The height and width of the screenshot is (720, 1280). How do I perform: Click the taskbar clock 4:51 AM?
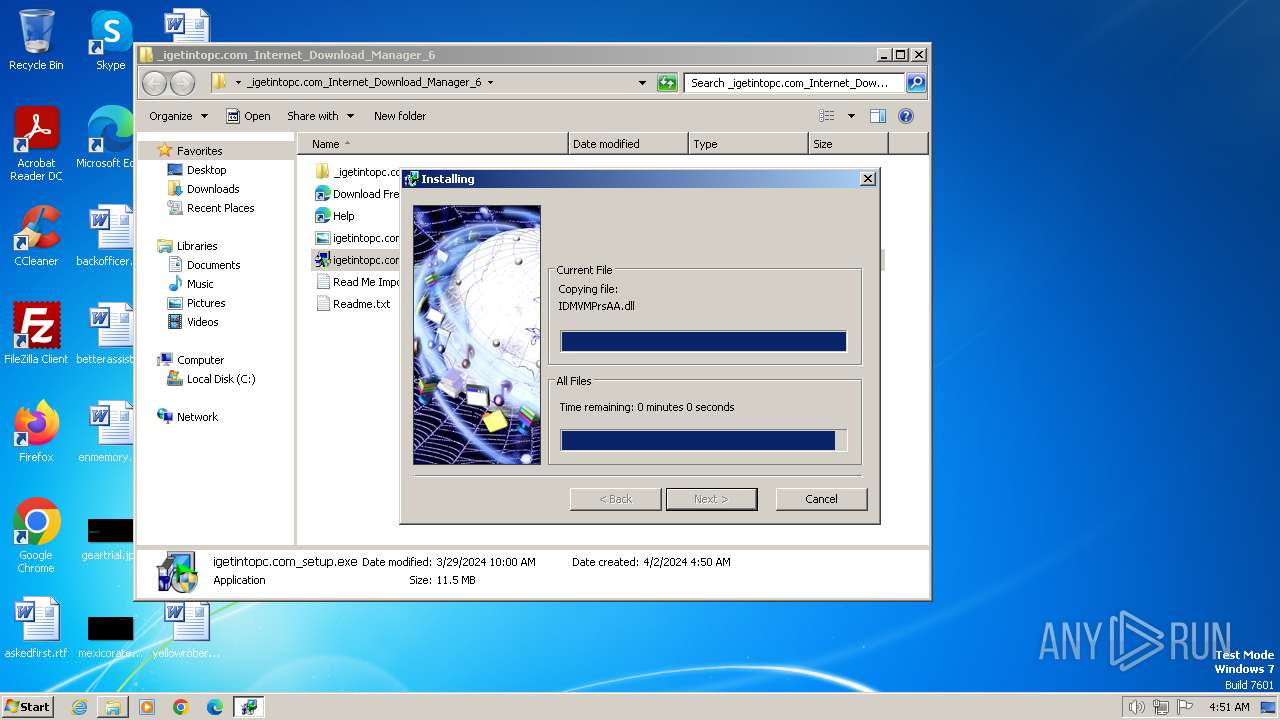click(1229, 707)
